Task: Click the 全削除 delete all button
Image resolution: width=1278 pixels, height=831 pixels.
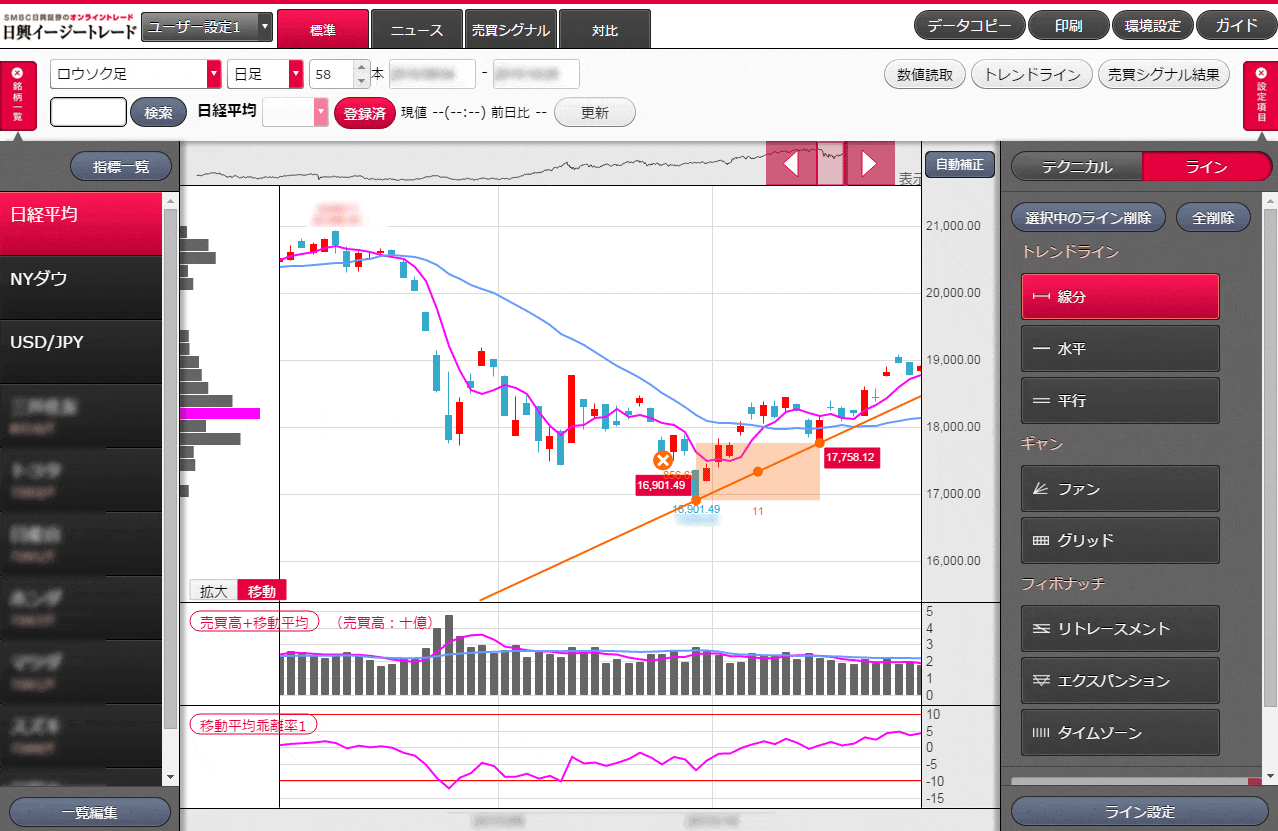Action: 1213,218
